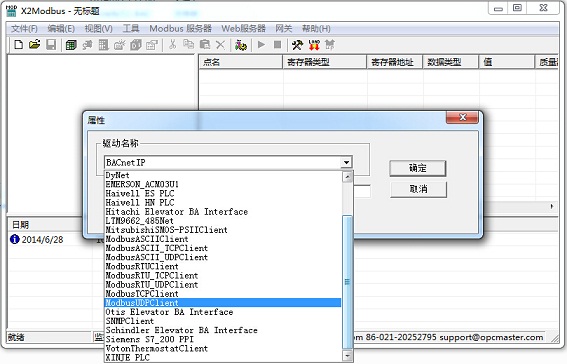The image size is (567, 364).
Task: Click the green grid device icon
Action: [71, 45]
